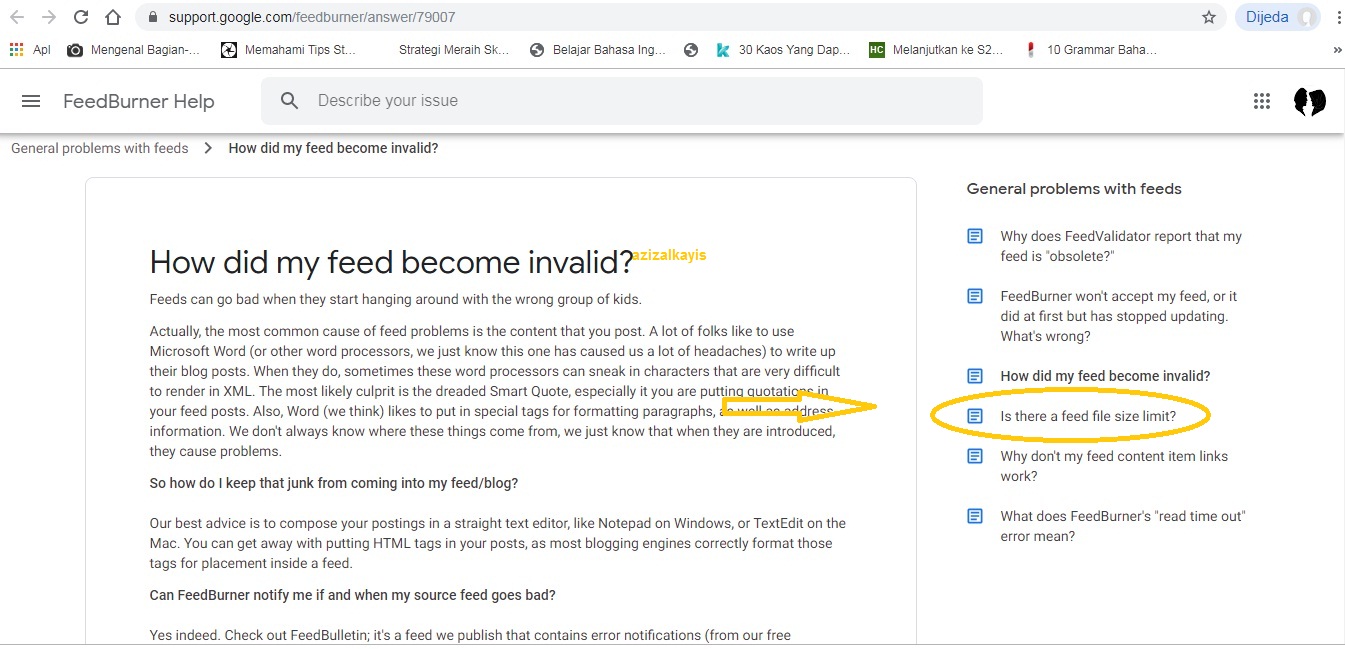The image size is (1345, 649).
Task: Focus the 'Describe your issue' search field
Action: [622, 101]
